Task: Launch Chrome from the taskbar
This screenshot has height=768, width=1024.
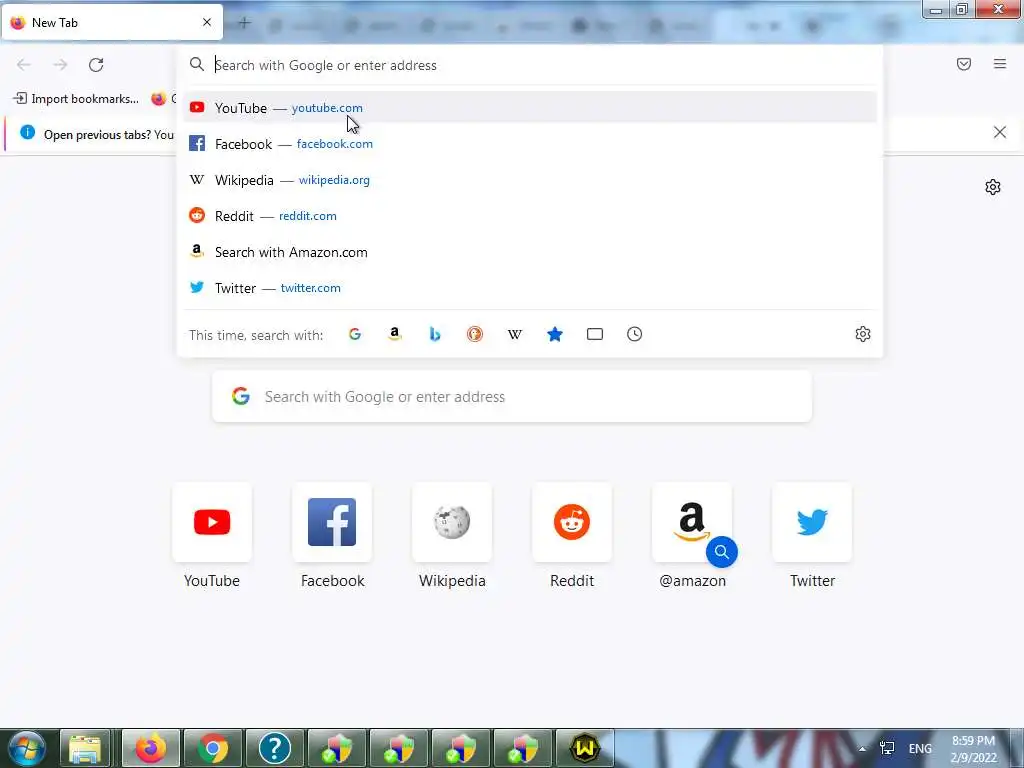Action: [x=213, y=748]
